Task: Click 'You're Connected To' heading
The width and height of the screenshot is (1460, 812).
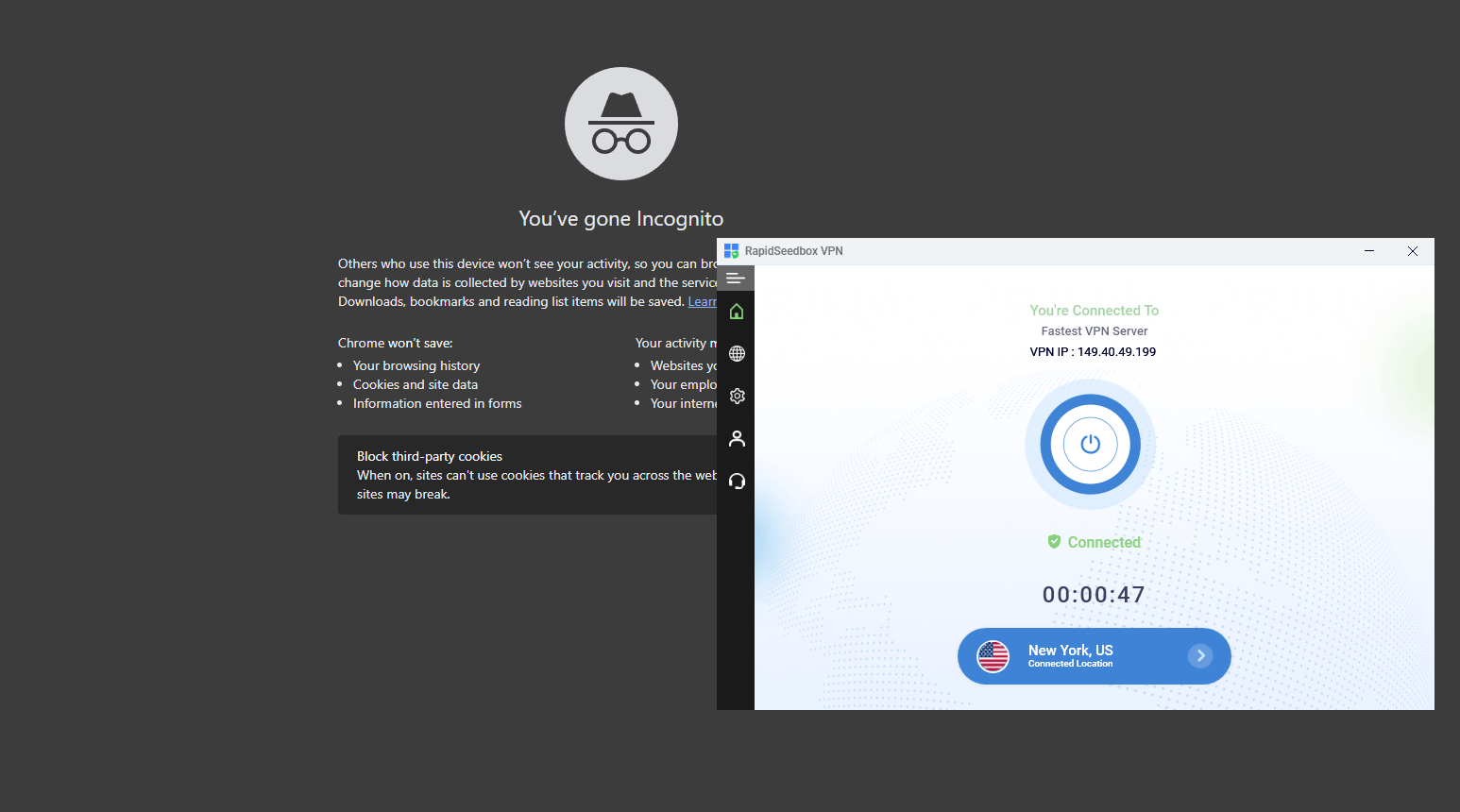Action: click(1094, 311)
